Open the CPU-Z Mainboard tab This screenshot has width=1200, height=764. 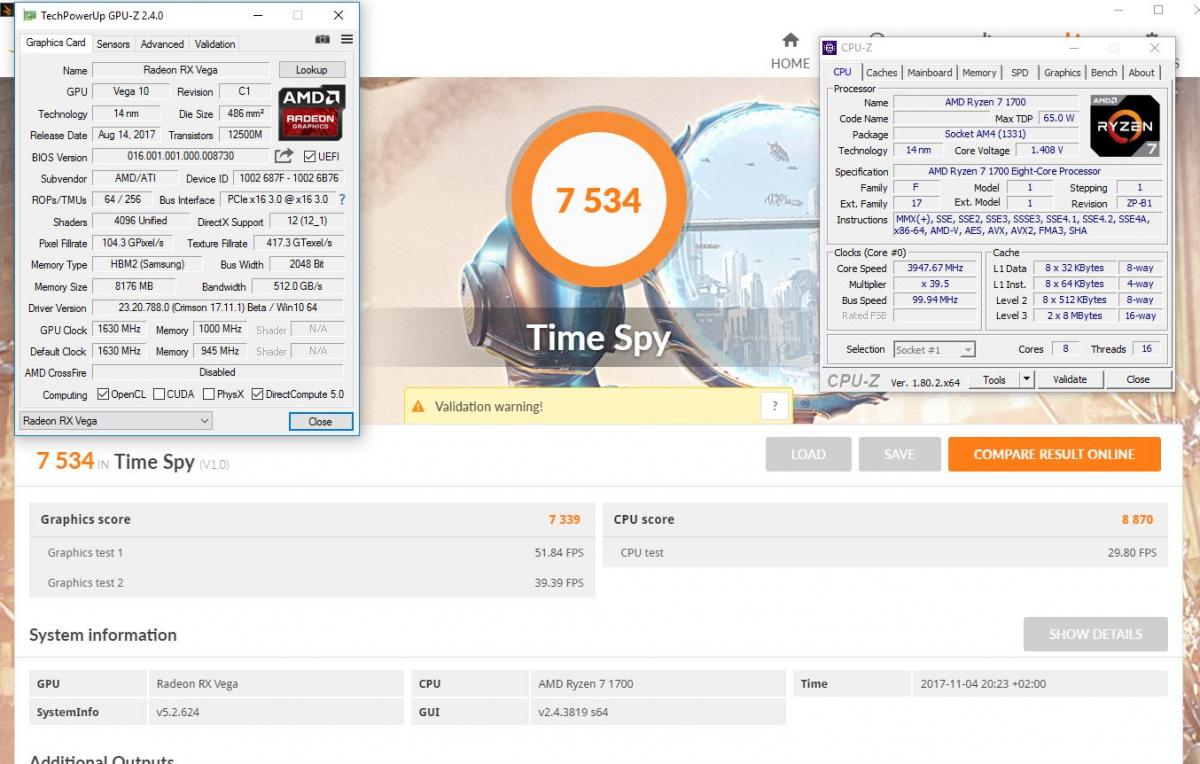930,72
